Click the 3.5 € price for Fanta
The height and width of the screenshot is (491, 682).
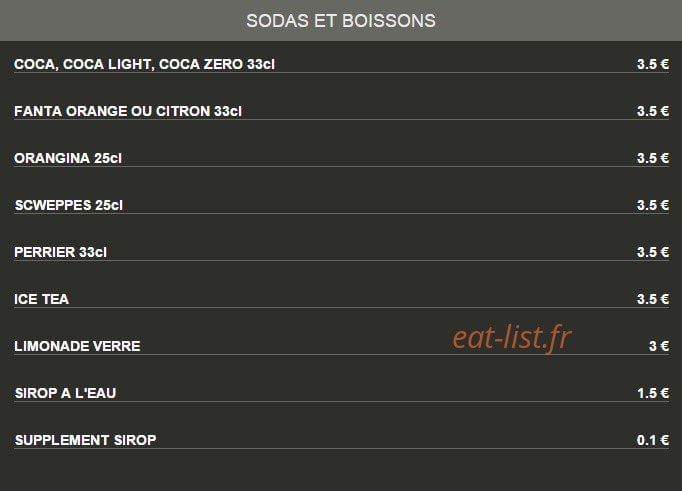point(653,111)
